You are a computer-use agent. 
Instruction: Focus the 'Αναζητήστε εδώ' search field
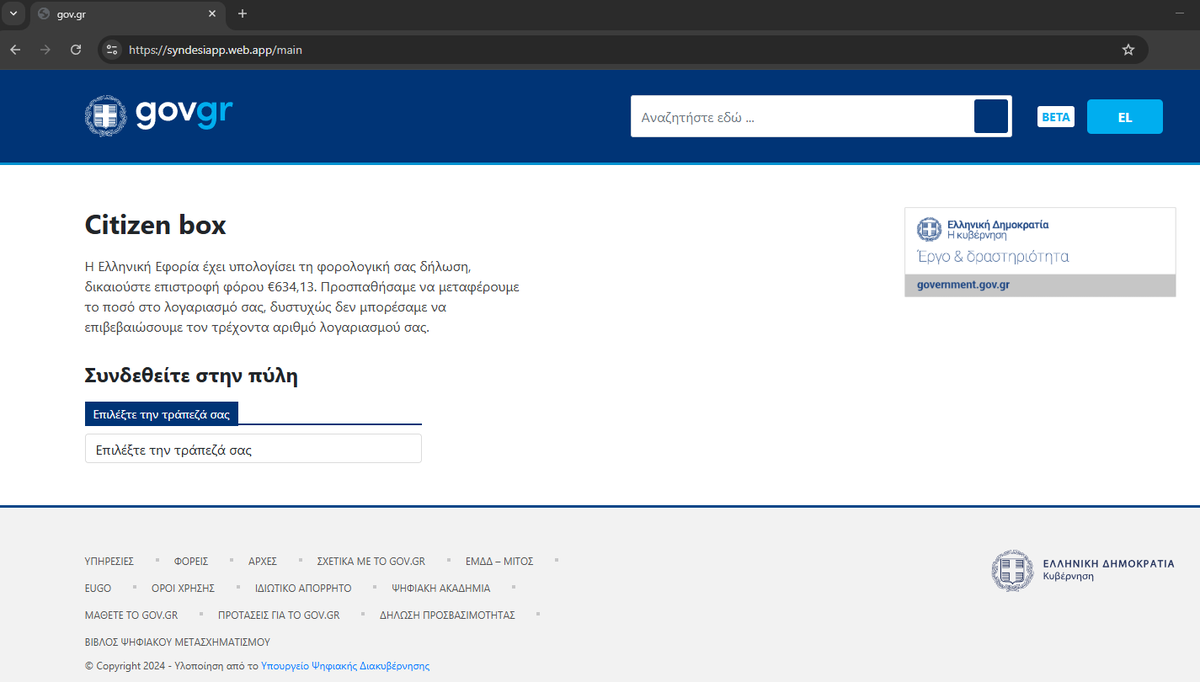tap(802, 117)
